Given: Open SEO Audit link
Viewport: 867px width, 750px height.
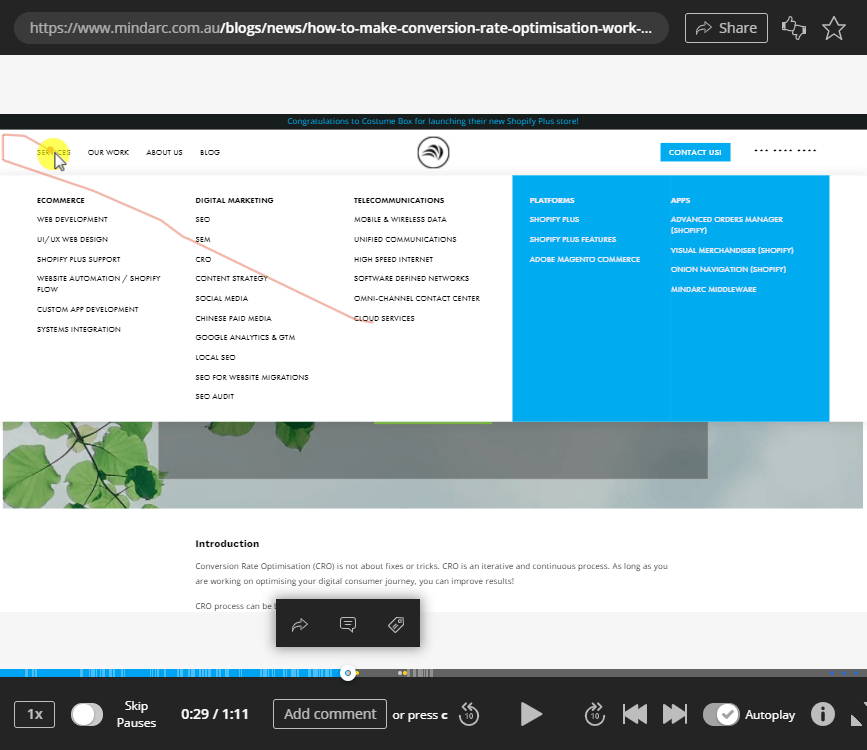Looking at the screenshot, I should tap(215, 397).
